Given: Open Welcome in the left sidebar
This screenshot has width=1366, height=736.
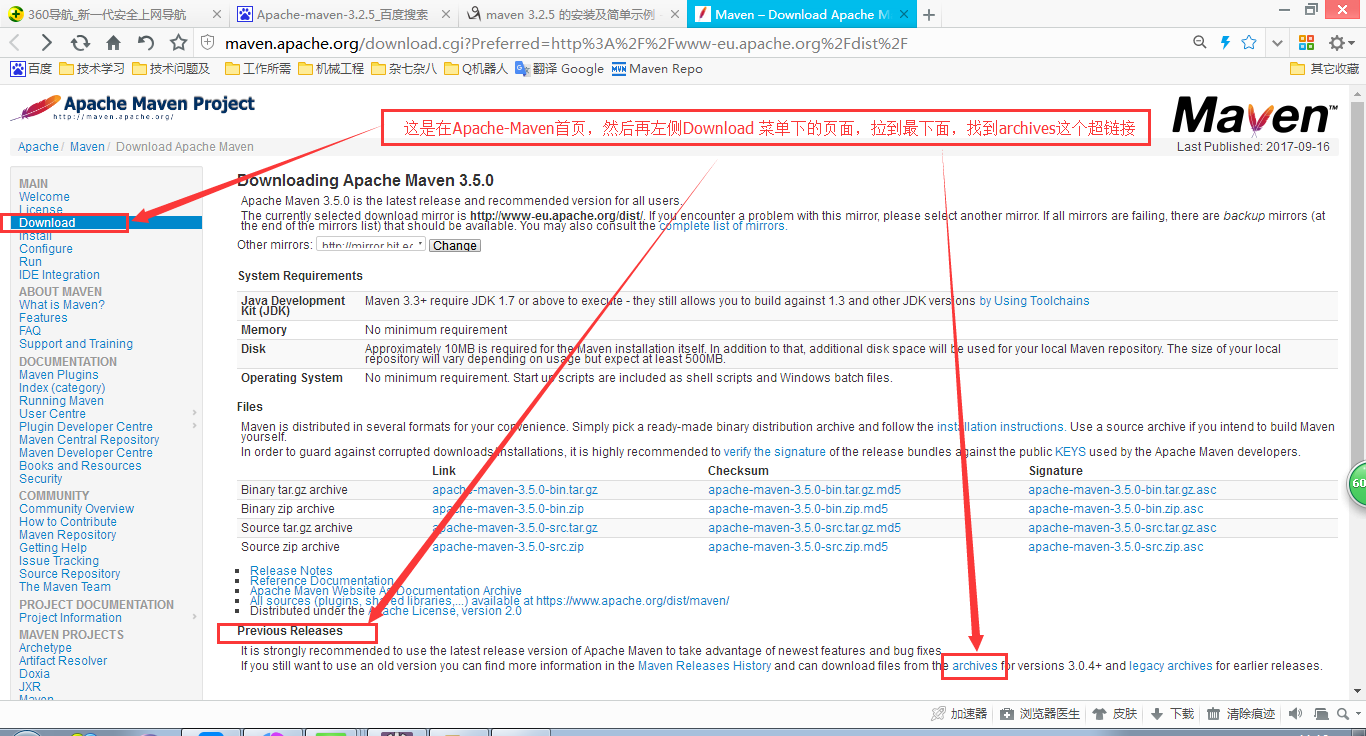Looking at the screenshot, I should tap(44, 197).
